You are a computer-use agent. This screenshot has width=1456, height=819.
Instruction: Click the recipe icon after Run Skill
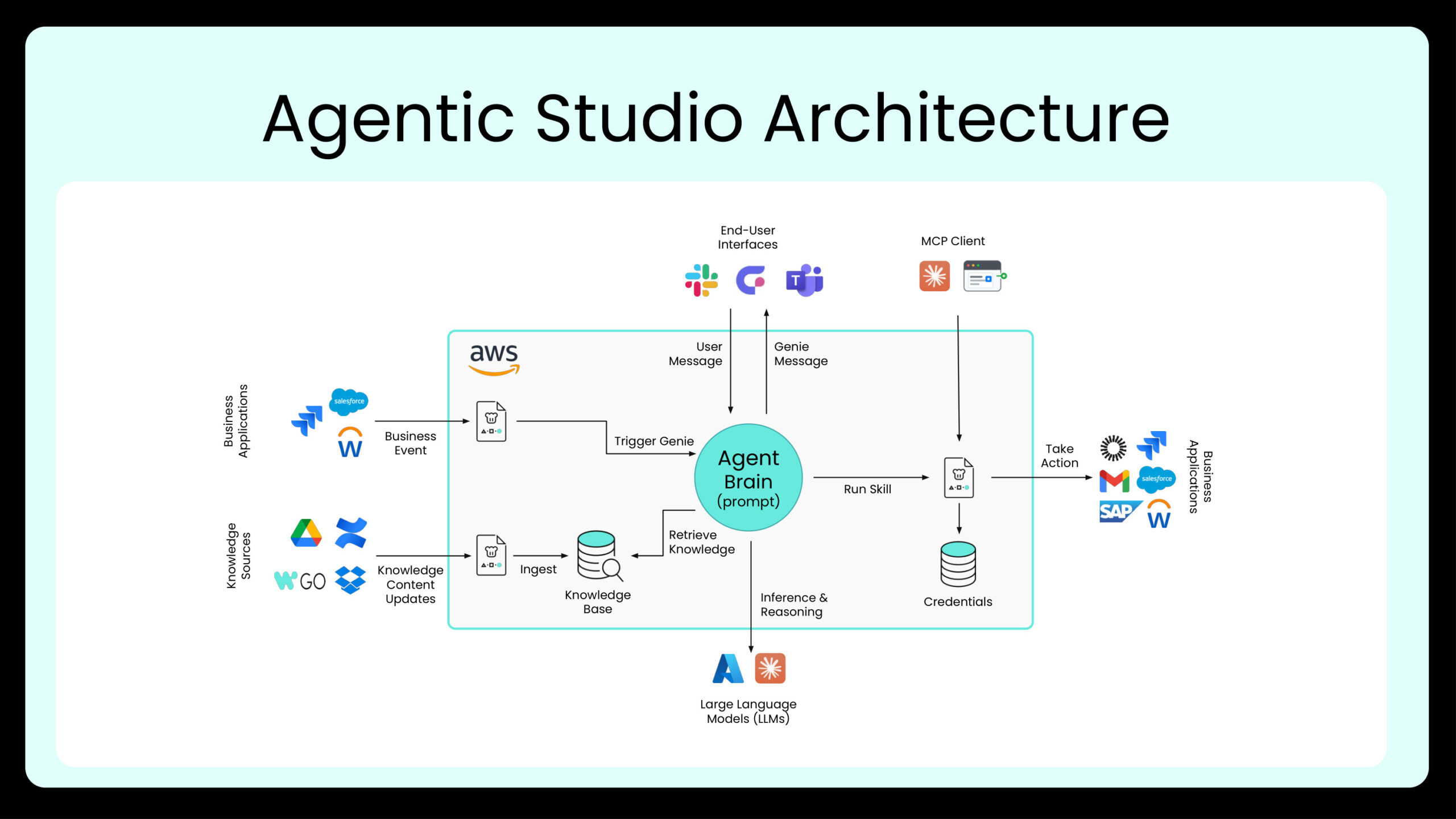coord(959,478)
